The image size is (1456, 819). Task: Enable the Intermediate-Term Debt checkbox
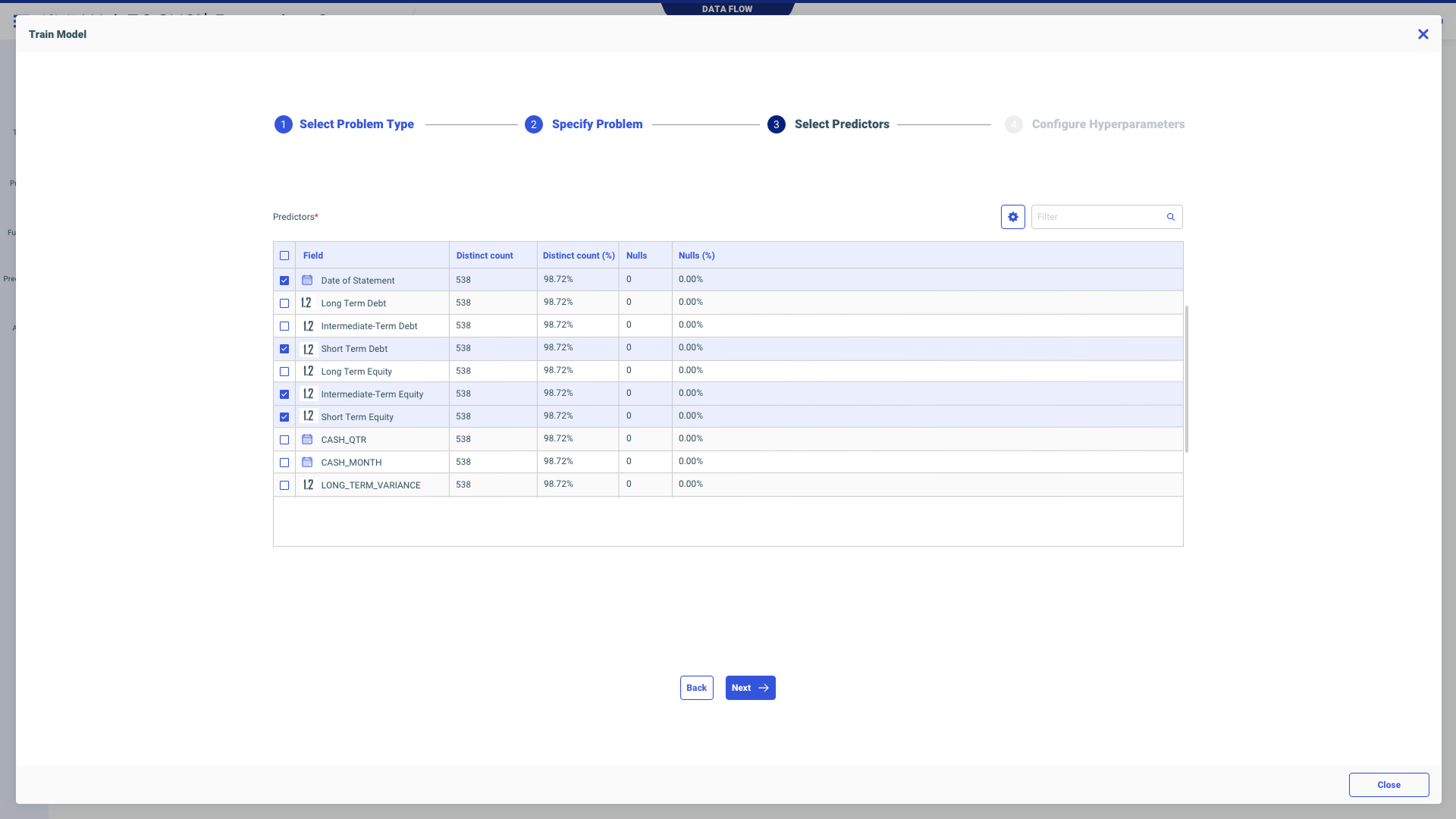284,326
